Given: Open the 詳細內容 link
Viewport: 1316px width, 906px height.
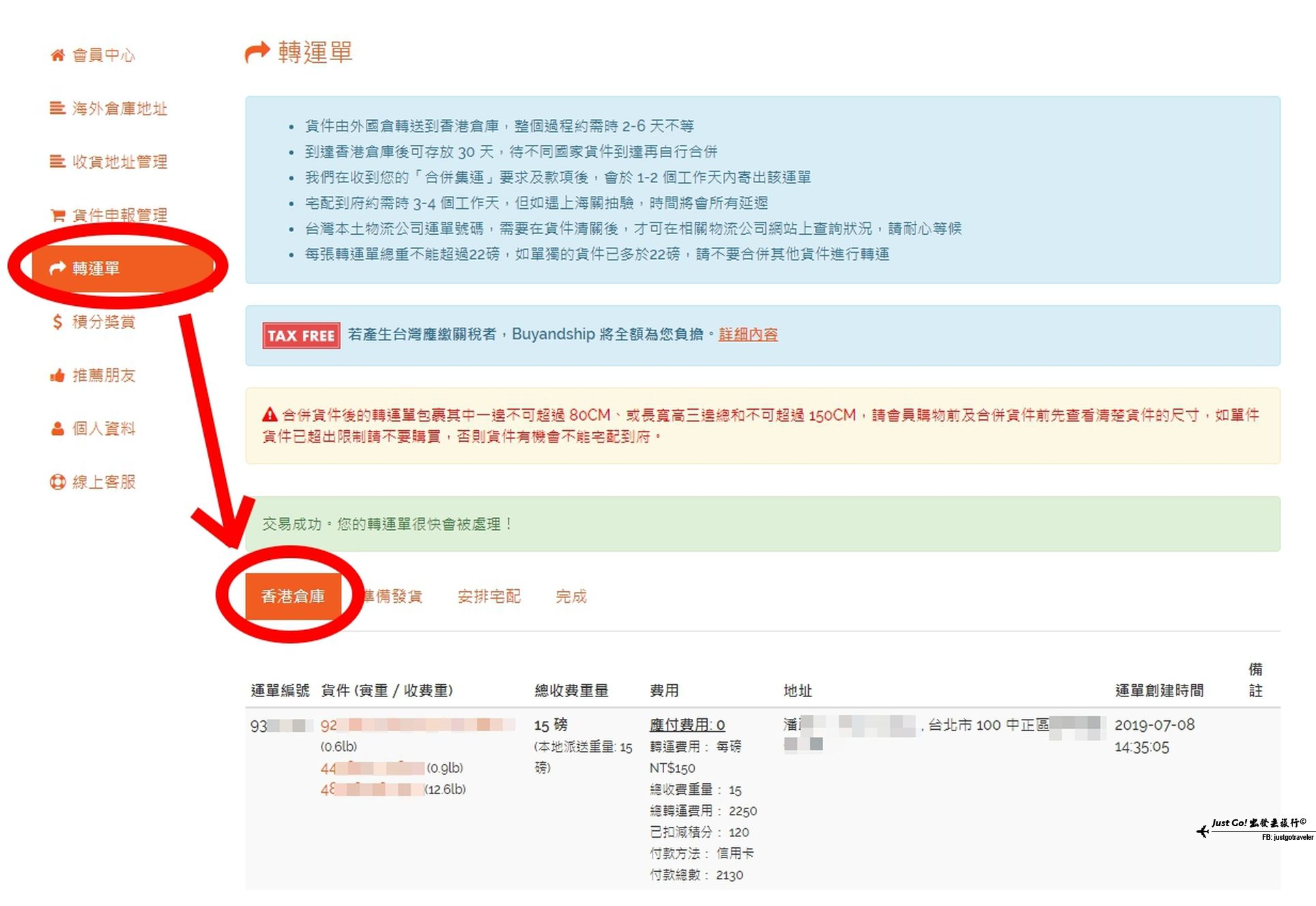Looking at the screenshot, I should pyautogui.click(x=747, y=335).
